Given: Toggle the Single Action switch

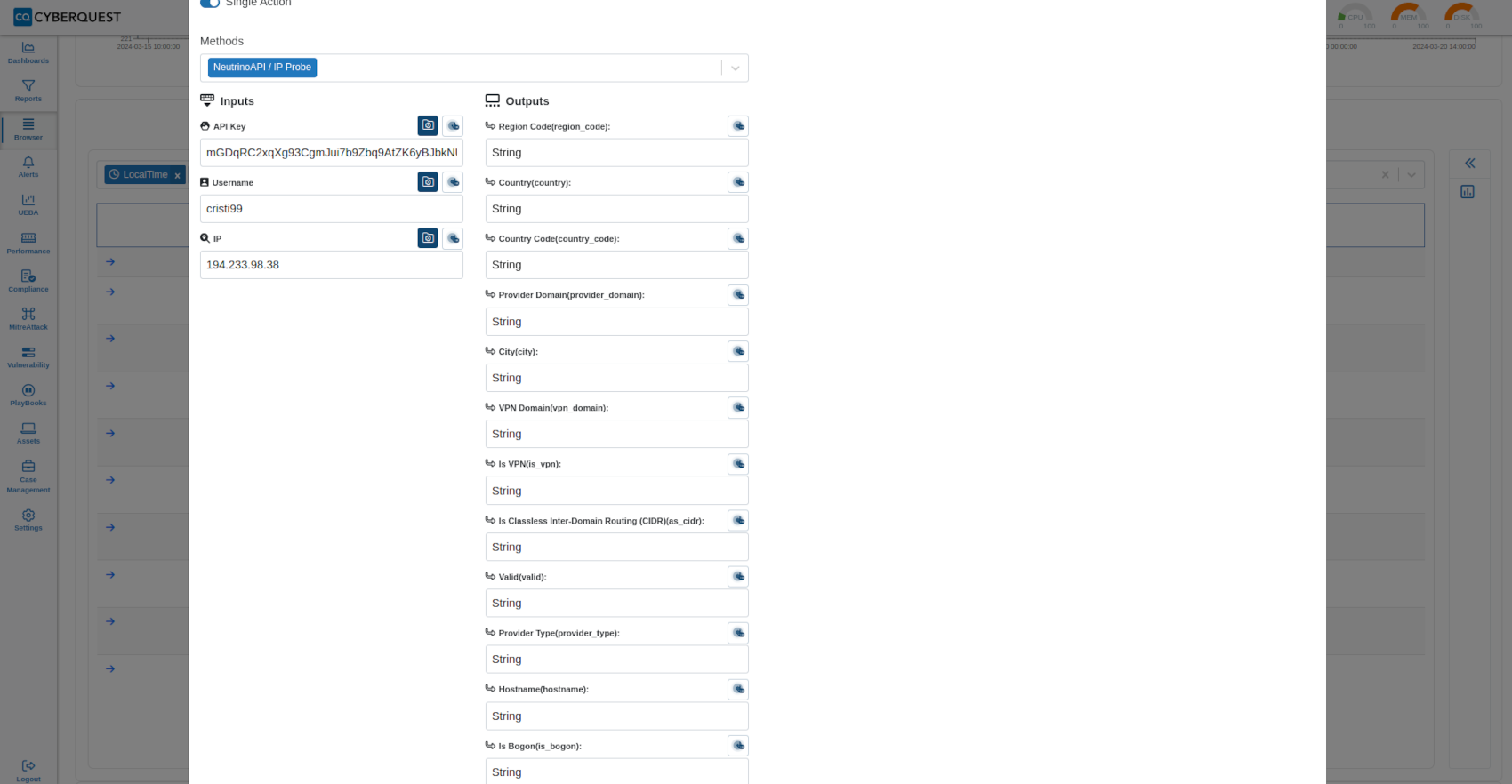Looking at the screenshot, I should coord(210,3).
